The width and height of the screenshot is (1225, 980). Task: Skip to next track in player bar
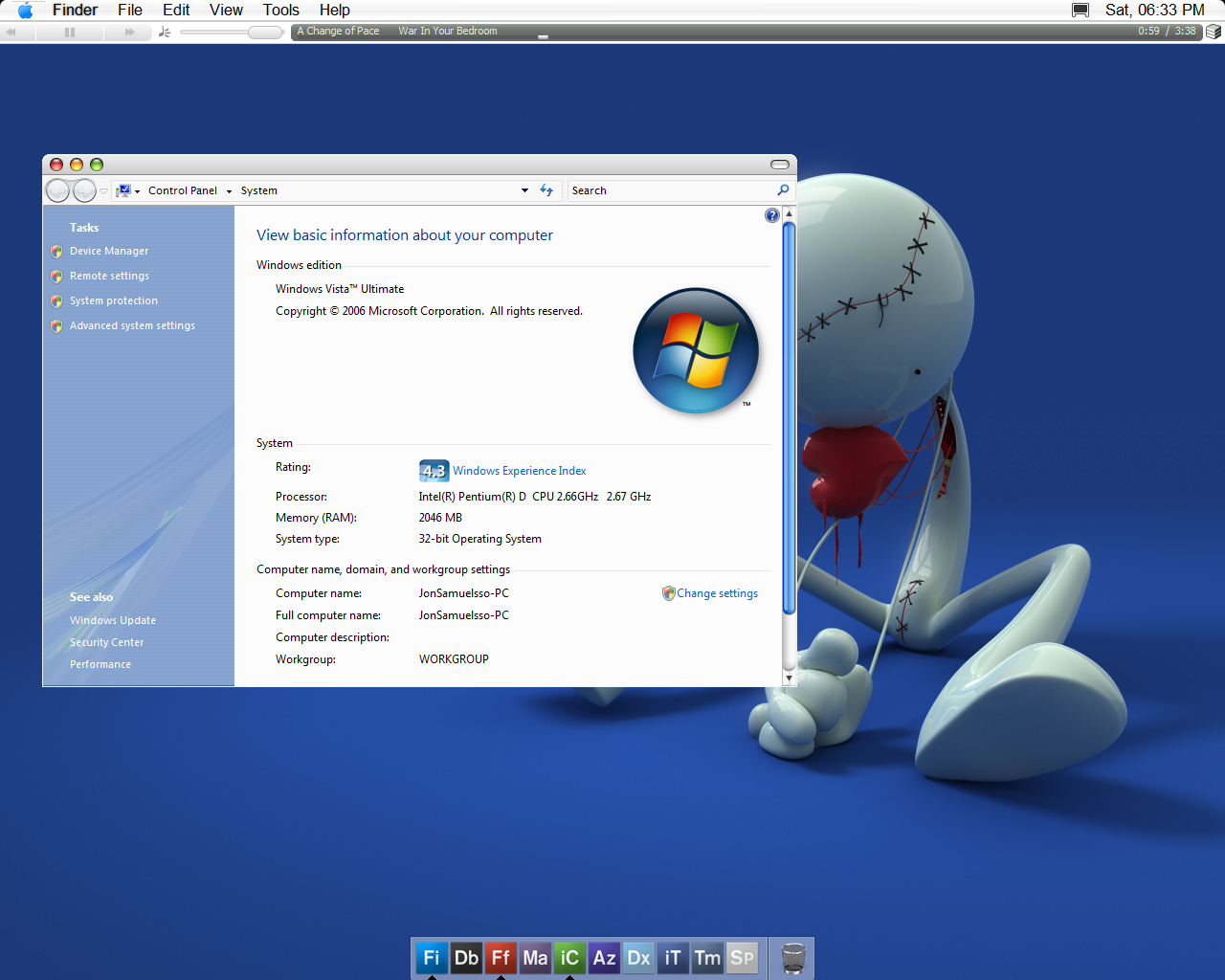130,32
